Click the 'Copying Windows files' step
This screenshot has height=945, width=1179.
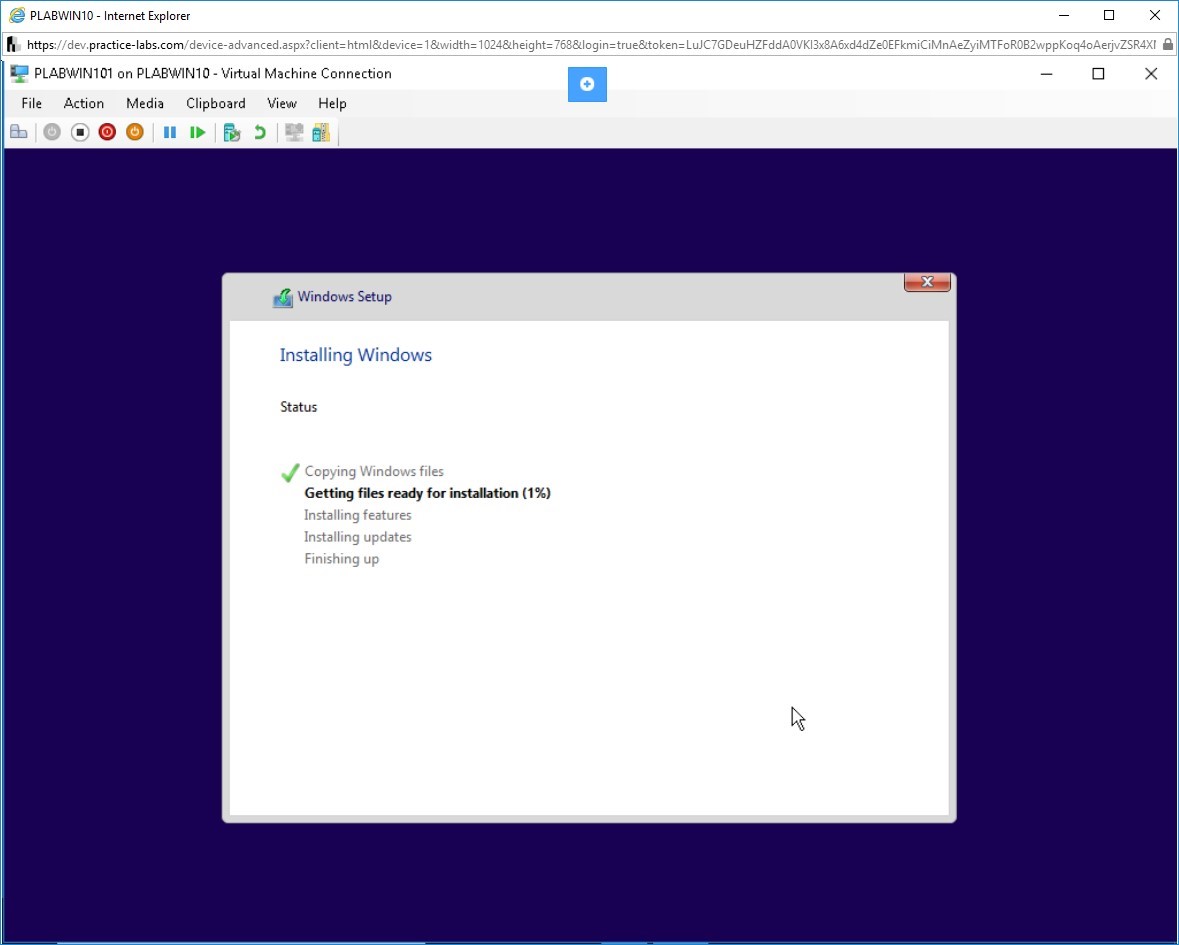374,471
